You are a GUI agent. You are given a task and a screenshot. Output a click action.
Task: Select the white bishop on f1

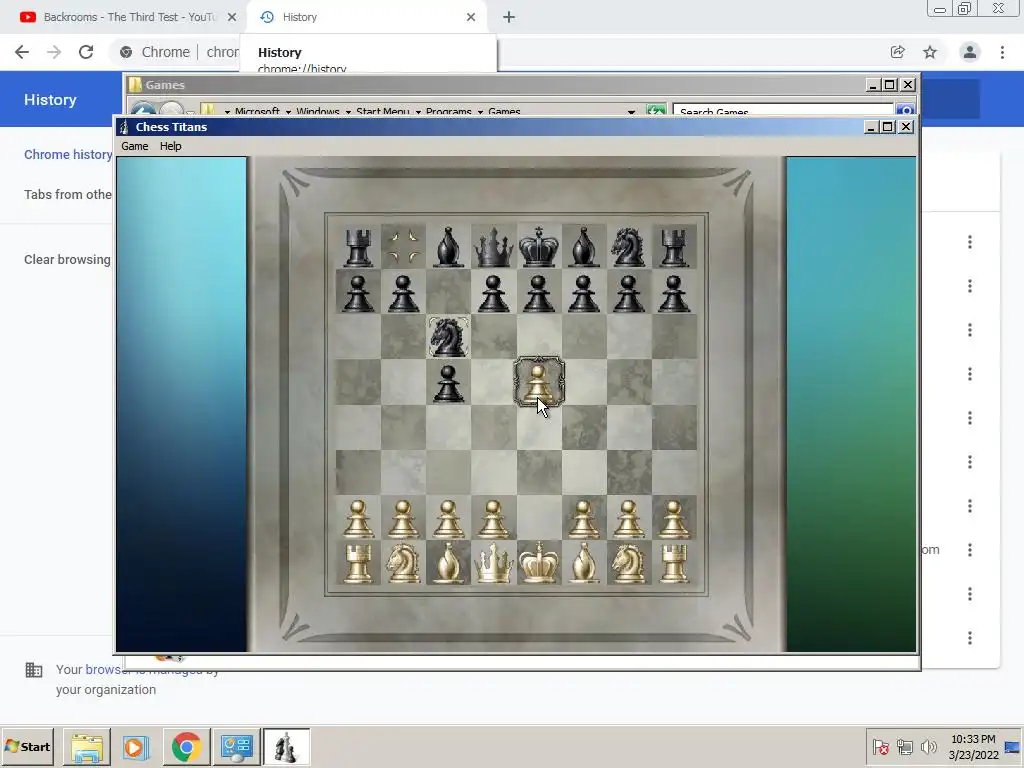click(x=584, y=563)
